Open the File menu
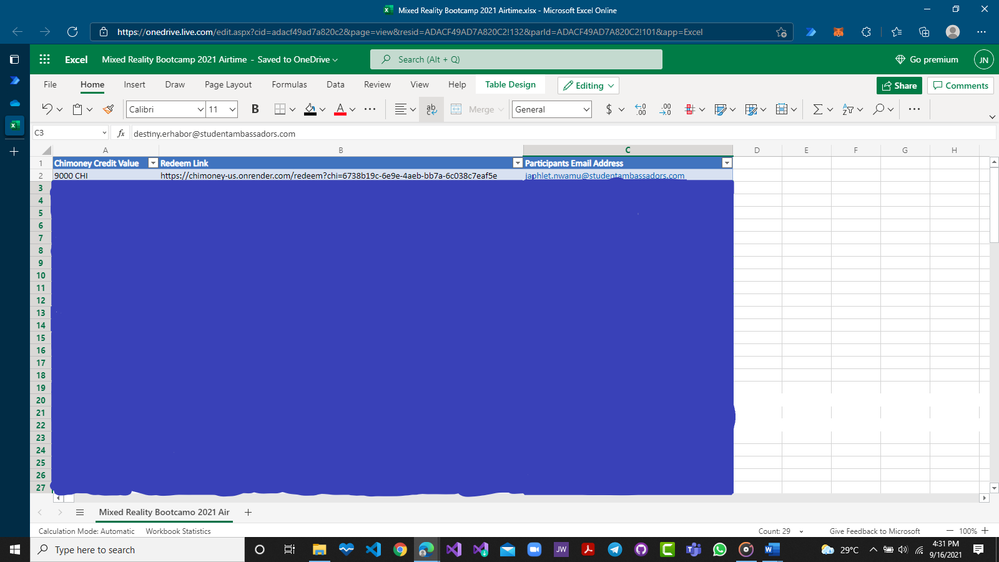 pyautogui.click(x=50, y=84)
